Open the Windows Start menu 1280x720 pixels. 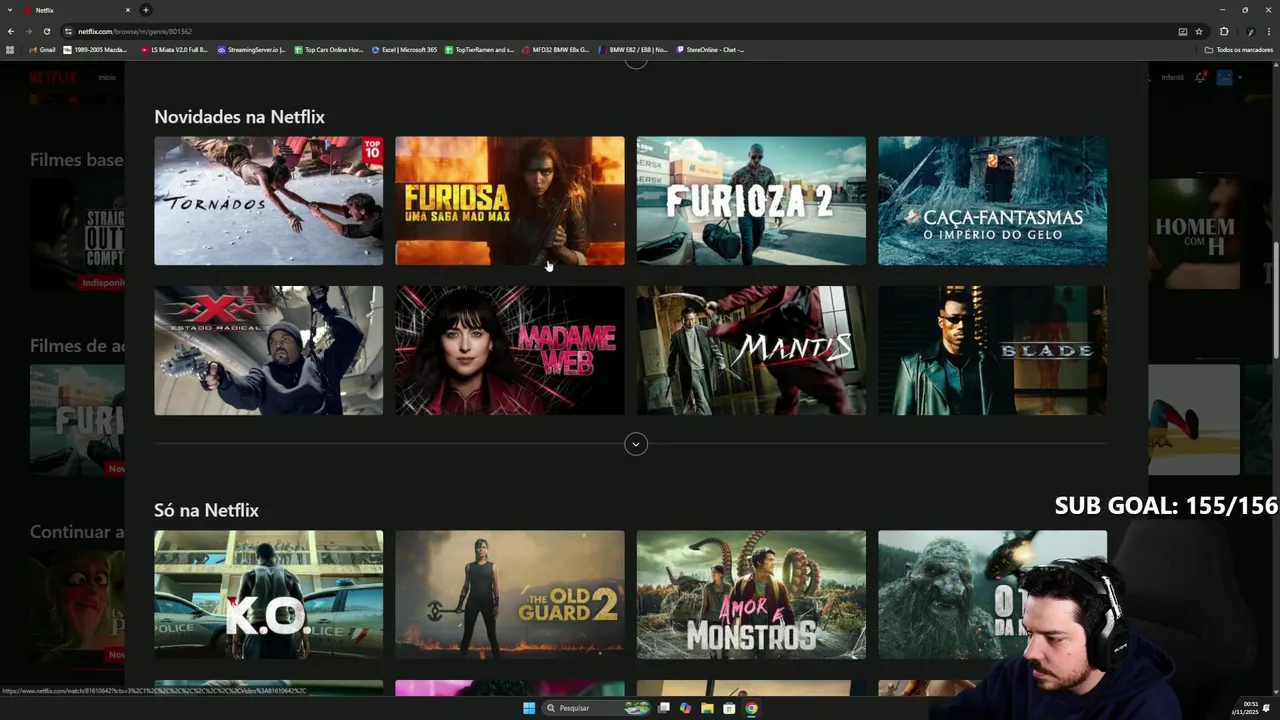(529, 708)
